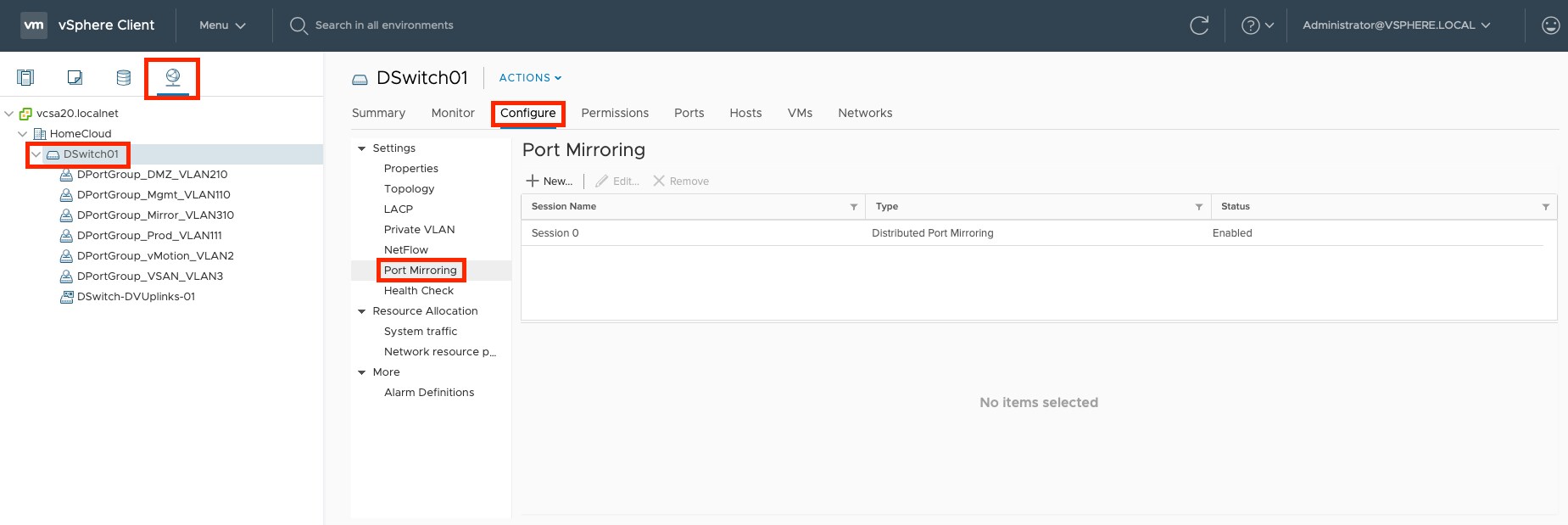Switch to the Networks tab
The image size is (1568, 525).
(x=865, y=113)
